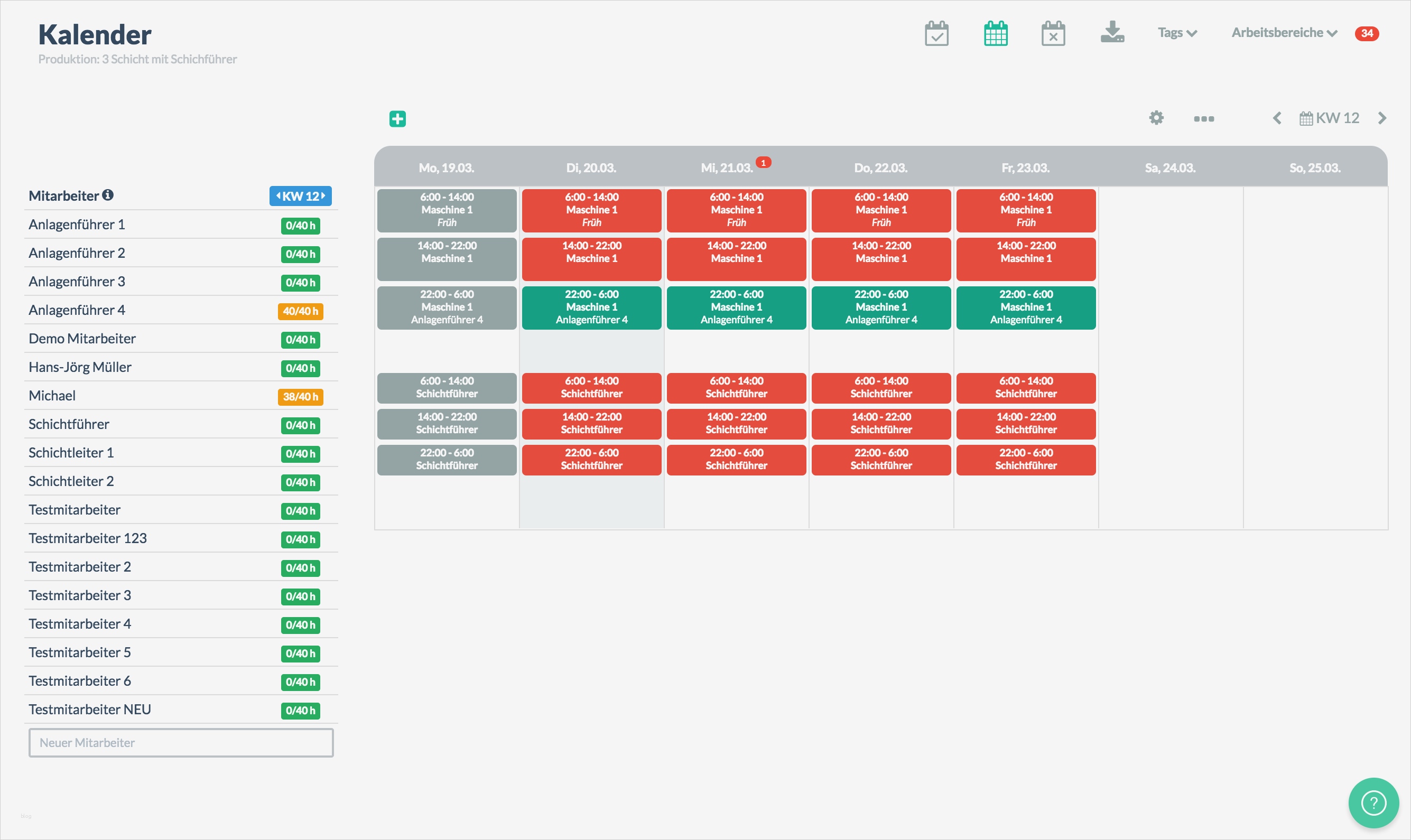Open calendar settings gear icon
This screenshot has width=1411, height=840.
tap(1156, 118)
